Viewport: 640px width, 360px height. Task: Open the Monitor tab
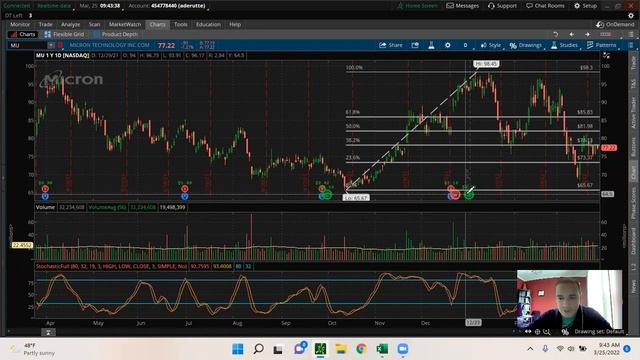pyautogui.click(x=20, y=24)
